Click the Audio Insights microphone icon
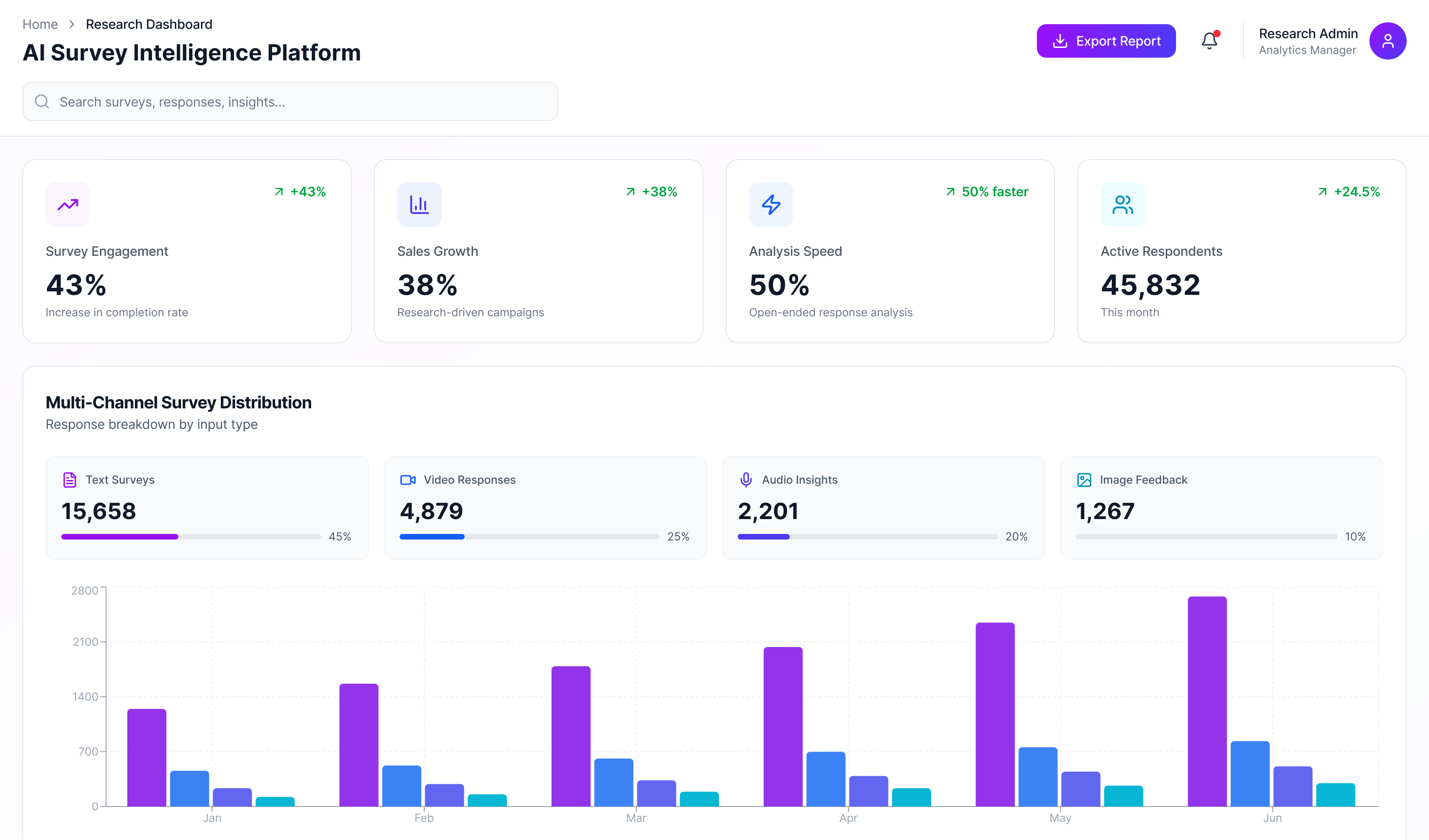This screenshot has width=1429, height=840. coord(745,479)
